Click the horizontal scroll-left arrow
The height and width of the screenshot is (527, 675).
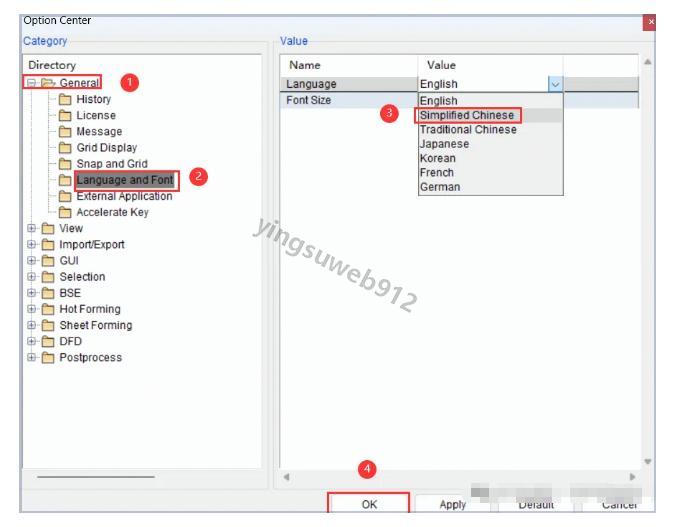pos(286,477)
